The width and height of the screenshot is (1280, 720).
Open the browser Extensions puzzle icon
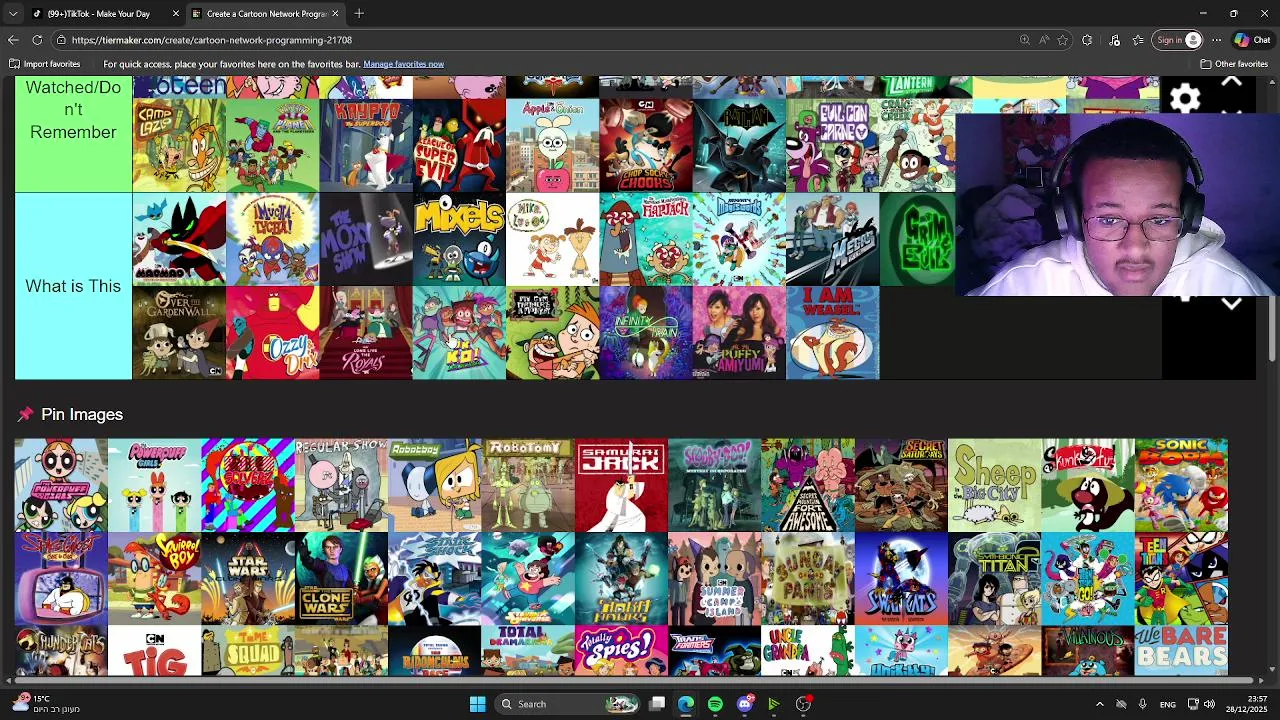pos(1087,40)
